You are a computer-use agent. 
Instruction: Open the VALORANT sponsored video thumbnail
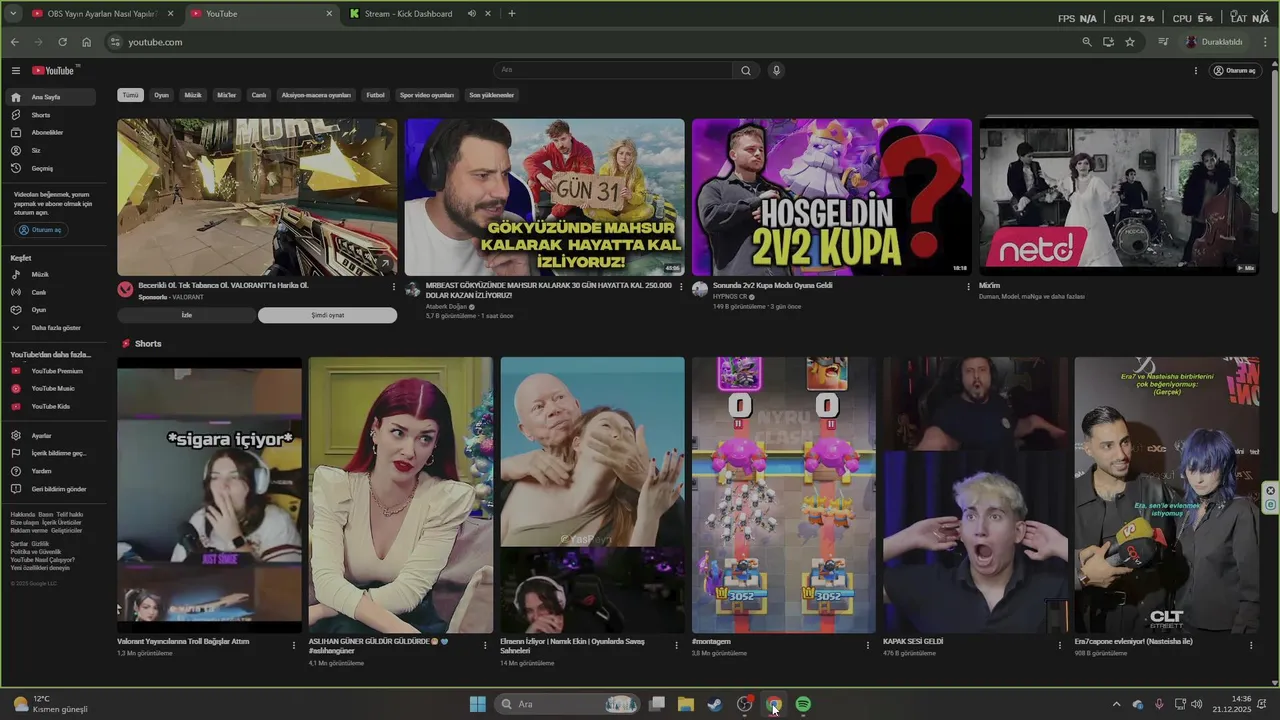(257, 197)
